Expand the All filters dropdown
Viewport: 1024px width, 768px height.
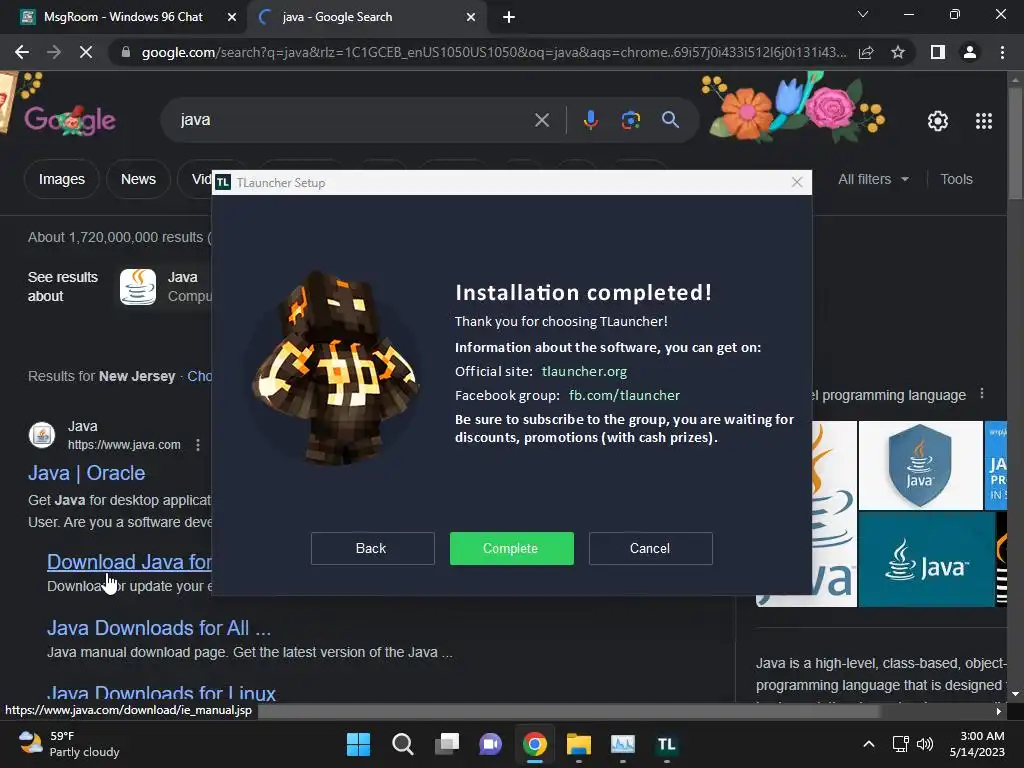[873, 179]
